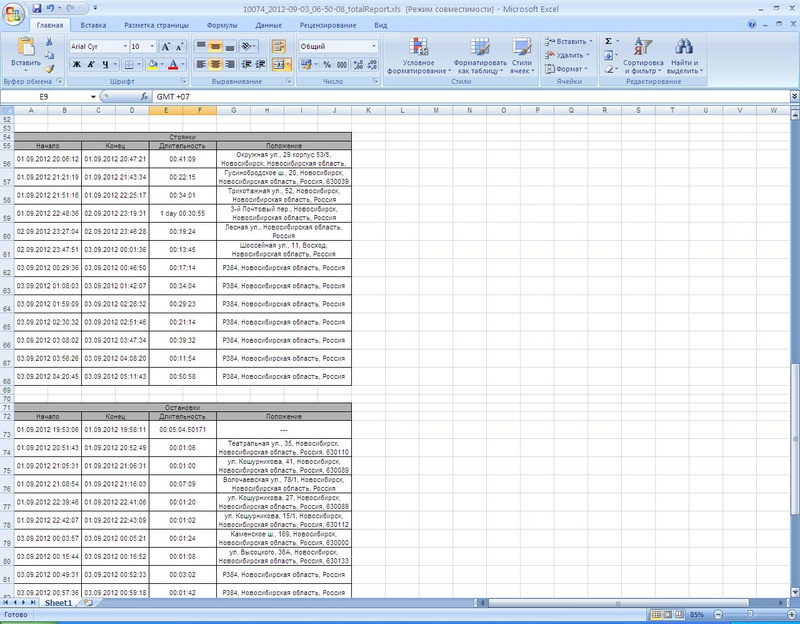This screenshot has height=624, width=800.
Task: Click the Формат cells button
Action: (x=570, y=69)
